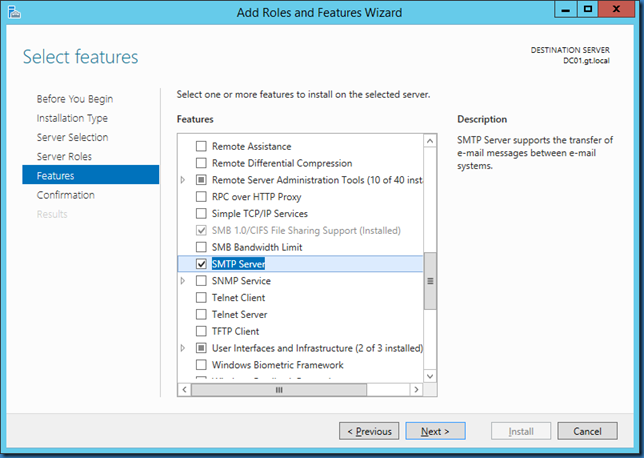The image size is (644, 458).
Task: Check the Remote Assistance feature
Action: (x=201, y=146)
